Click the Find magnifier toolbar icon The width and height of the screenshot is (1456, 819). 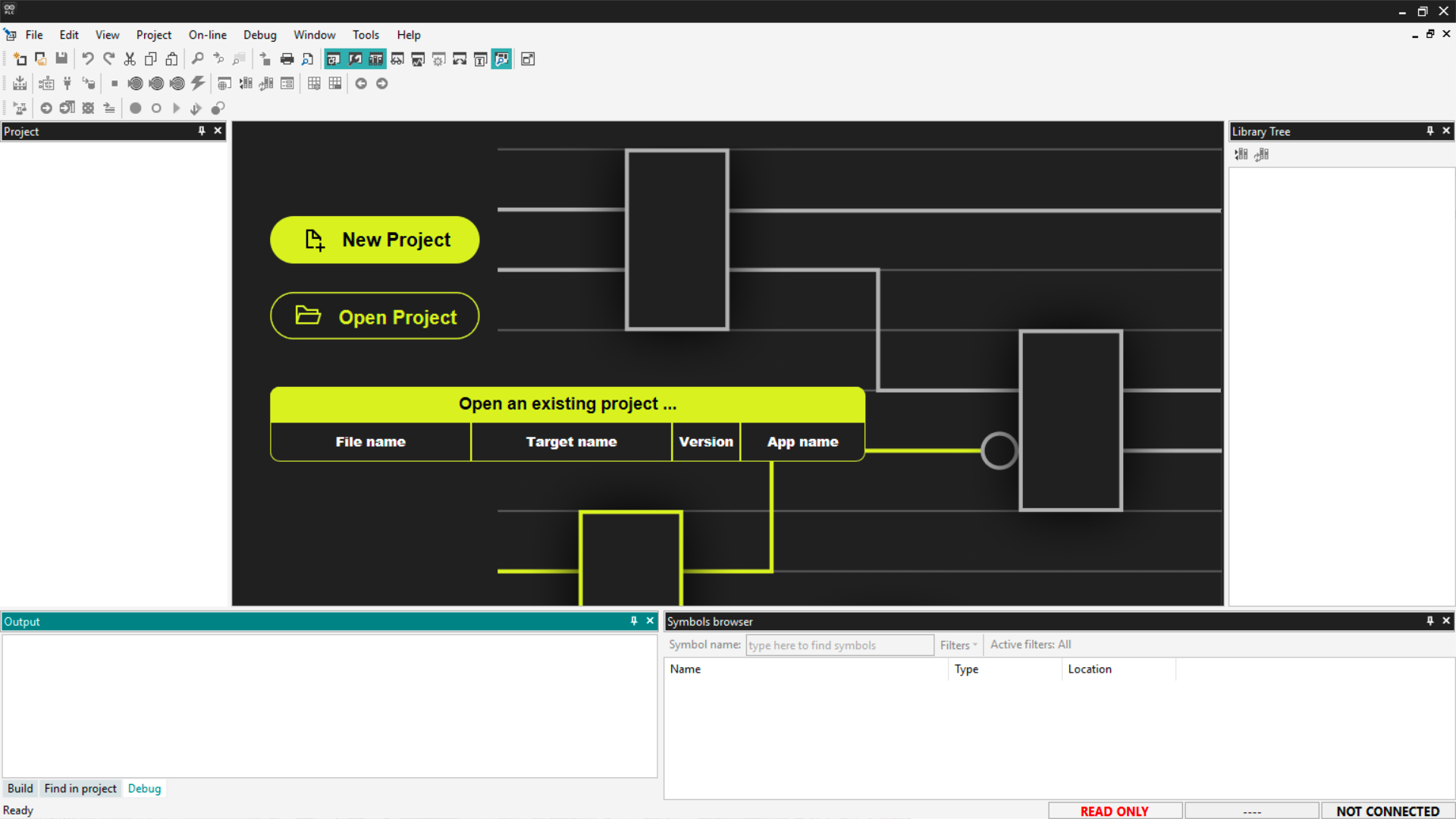point(197,59)
